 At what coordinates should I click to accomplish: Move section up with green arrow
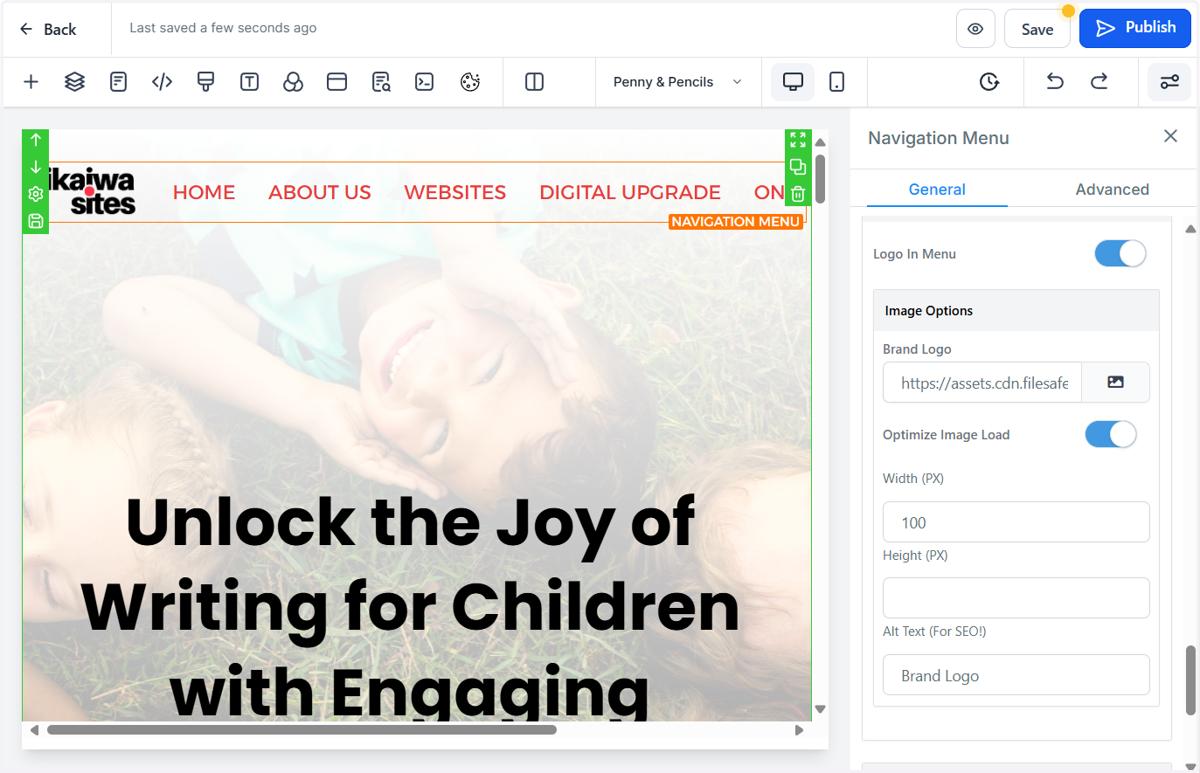(36, 140)
